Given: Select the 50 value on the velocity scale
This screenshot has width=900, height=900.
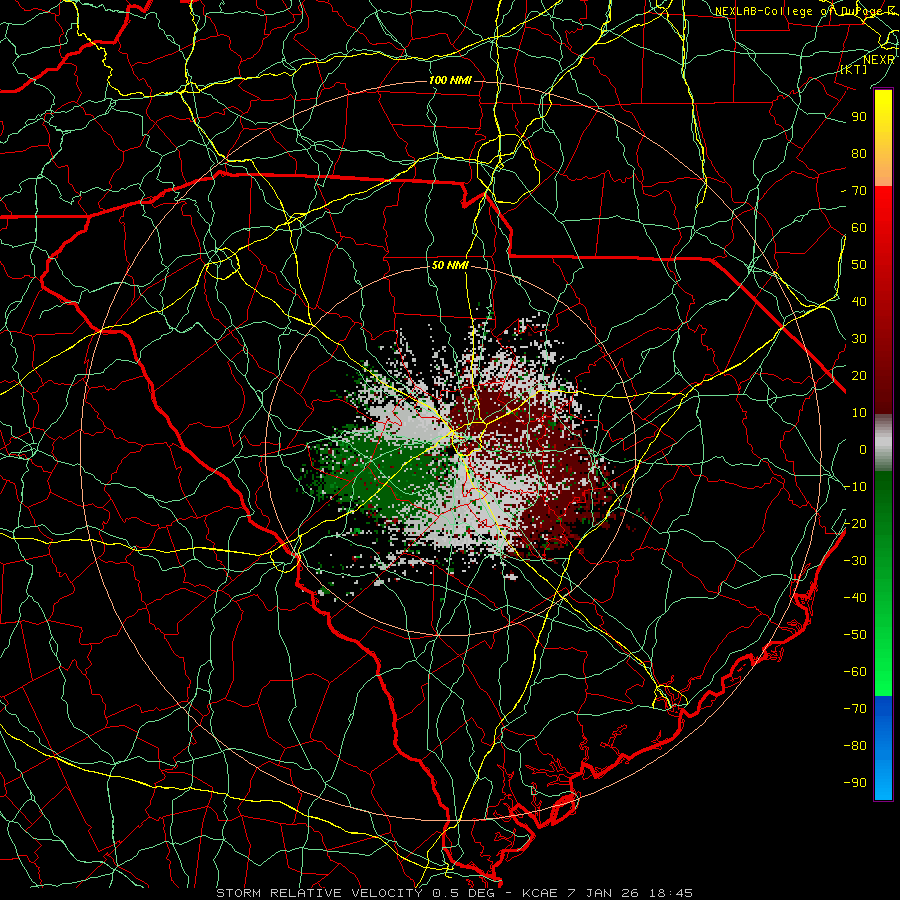Looking at the screenshot, I should coord(859,265).
